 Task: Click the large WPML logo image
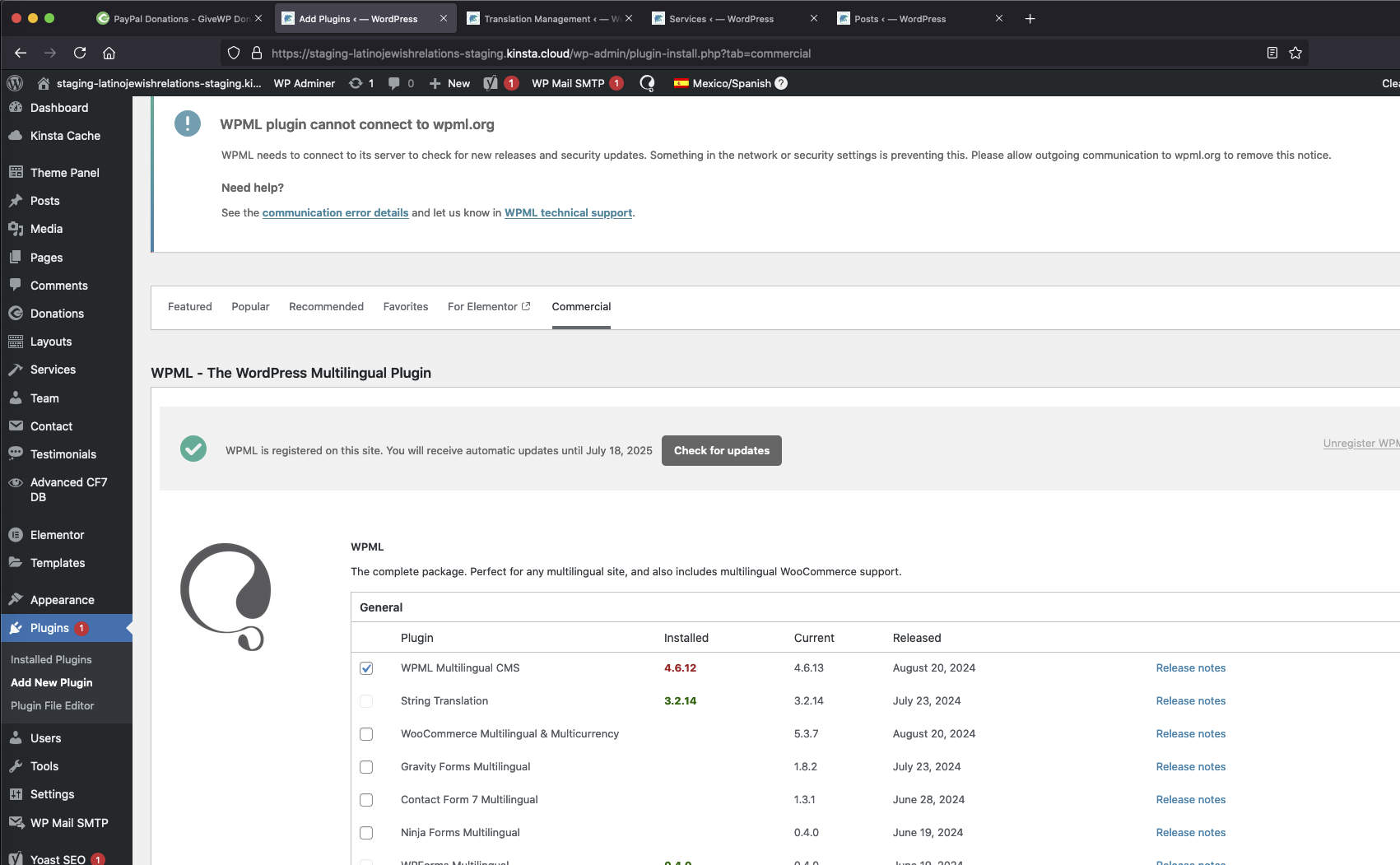coord(226,597)
